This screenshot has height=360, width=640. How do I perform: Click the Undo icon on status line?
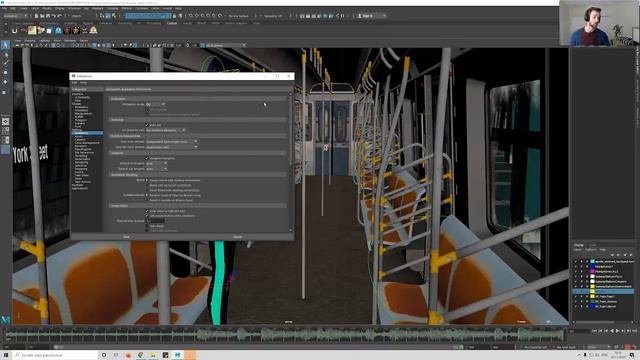[x=54, y=16]
